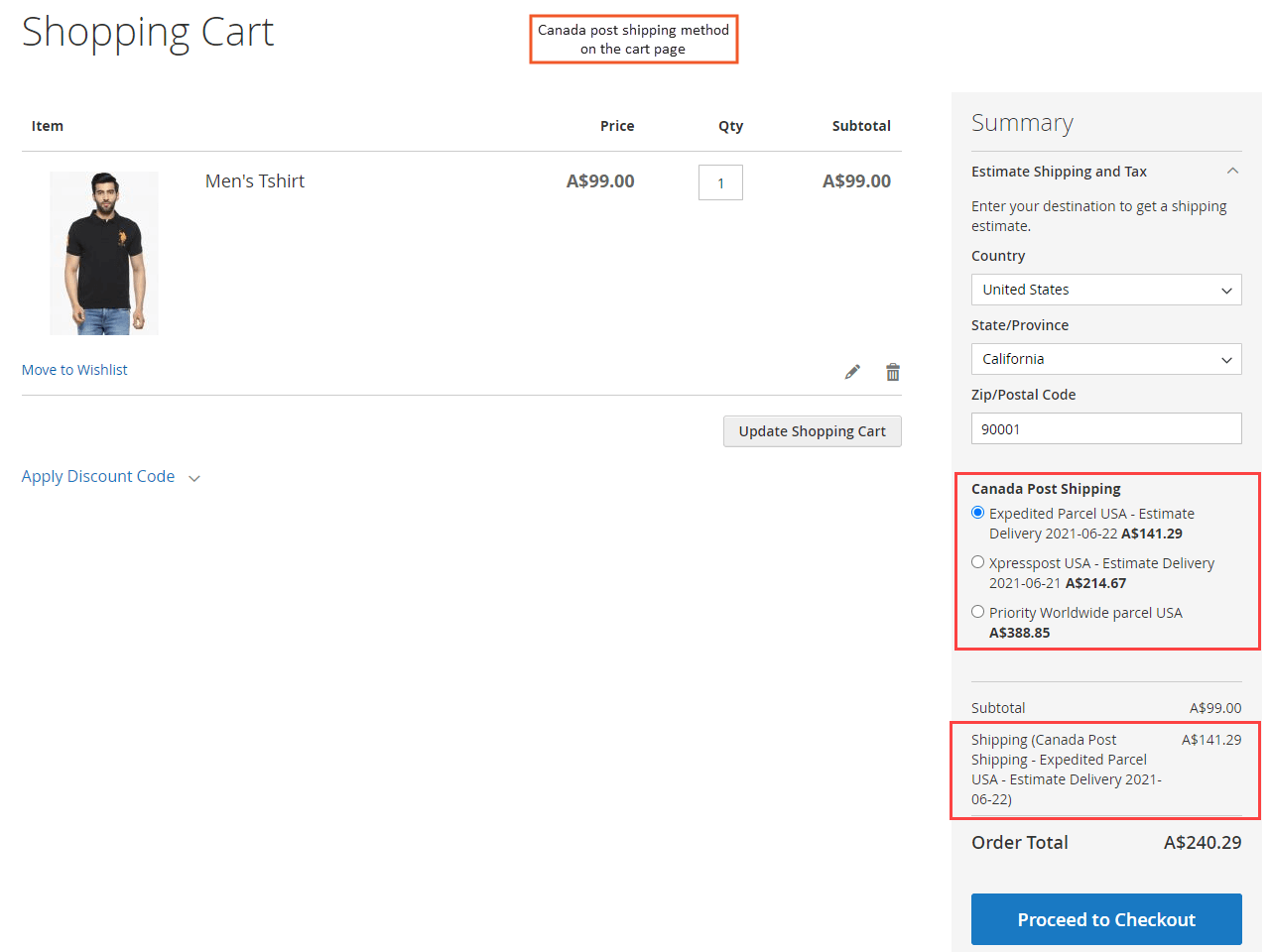Click the shipping cost A$141.29 in summary

tap(1211, 740)
